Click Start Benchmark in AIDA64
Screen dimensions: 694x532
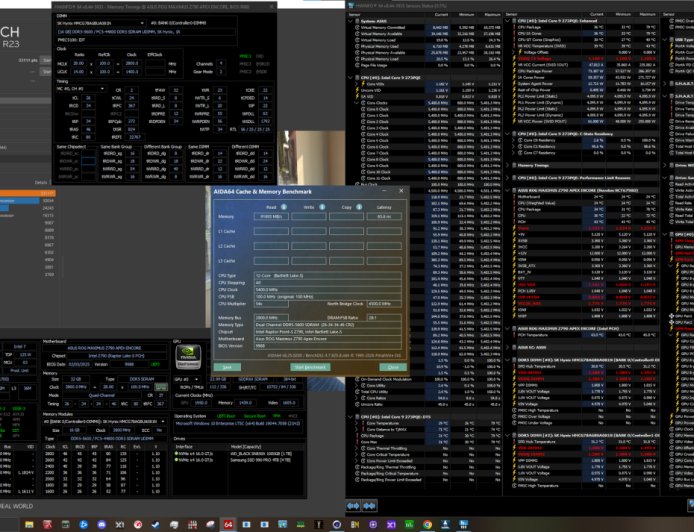(x=310, y=367)
